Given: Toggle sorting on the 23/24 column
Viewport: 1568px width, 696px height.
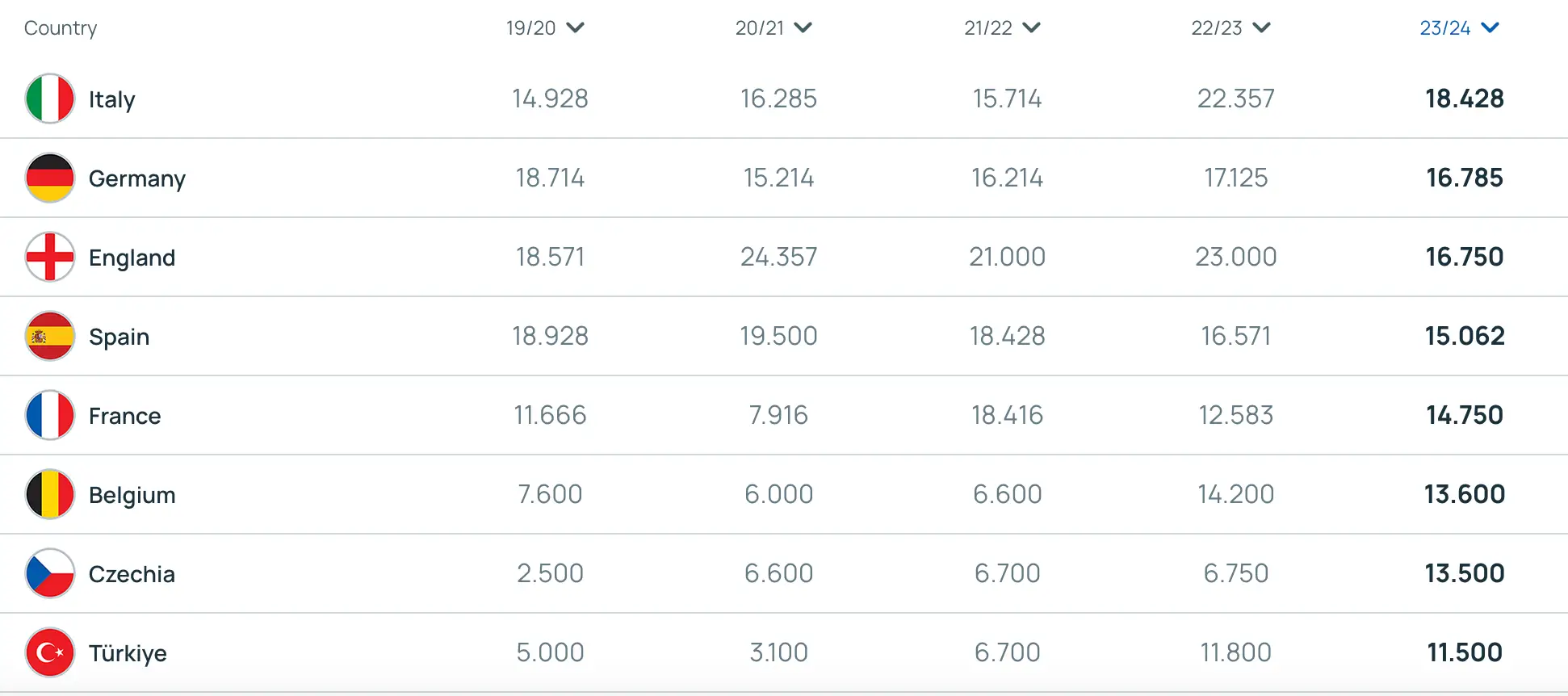Looking at the screenshot, I should tap(1490, 27).
